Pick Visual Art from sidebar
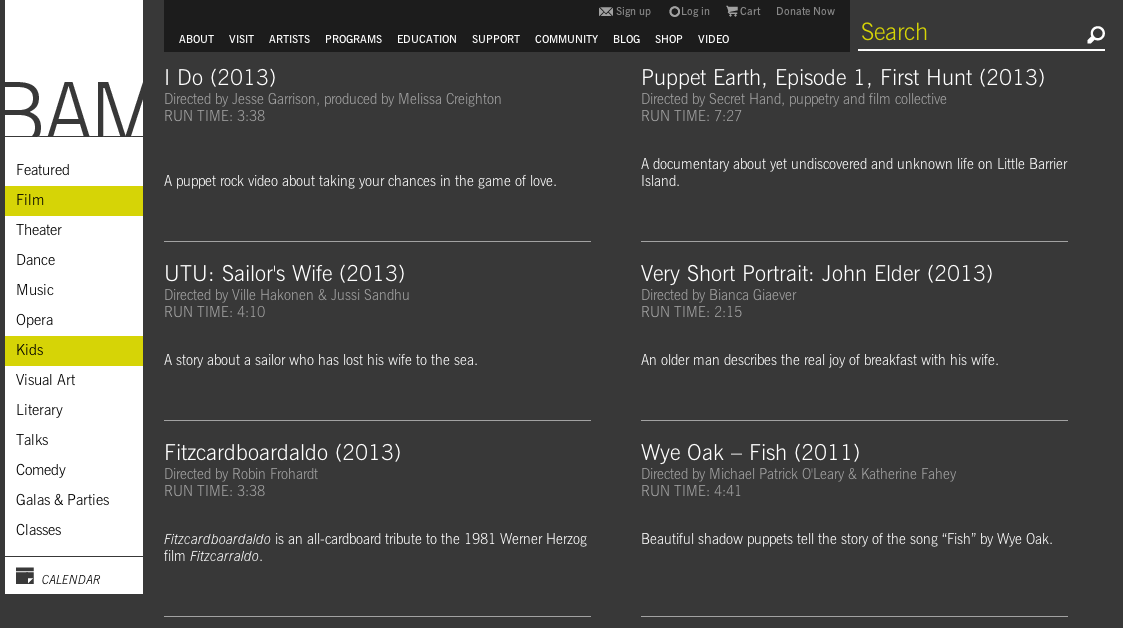Viewport: 1123px width, 628px height. click(46, 380)
